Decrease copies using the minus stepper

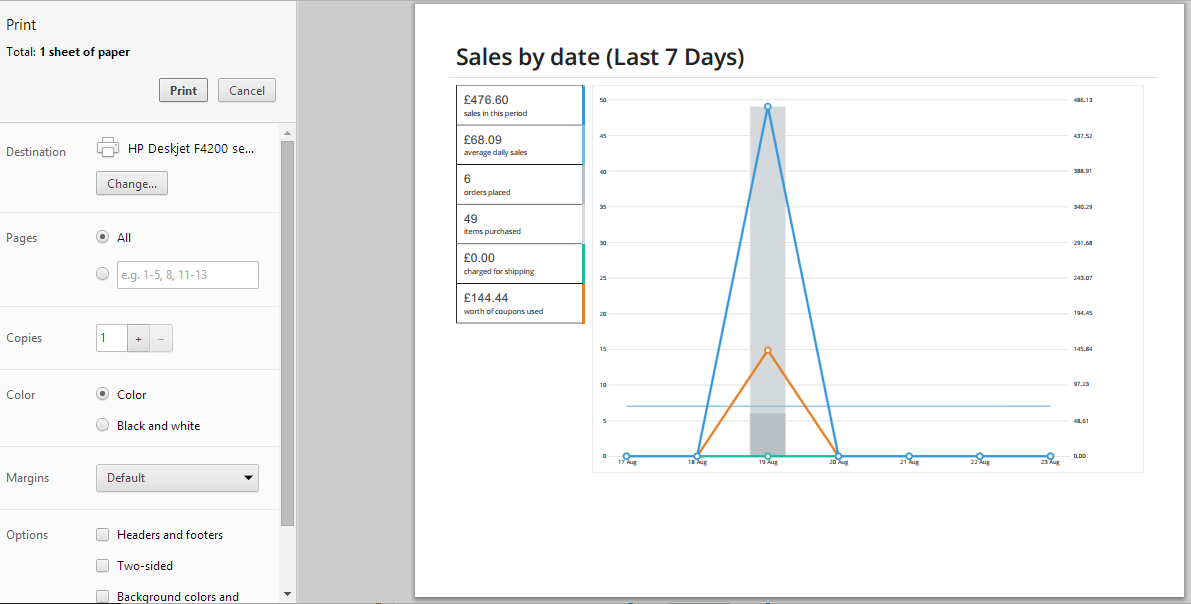[161, 338]
